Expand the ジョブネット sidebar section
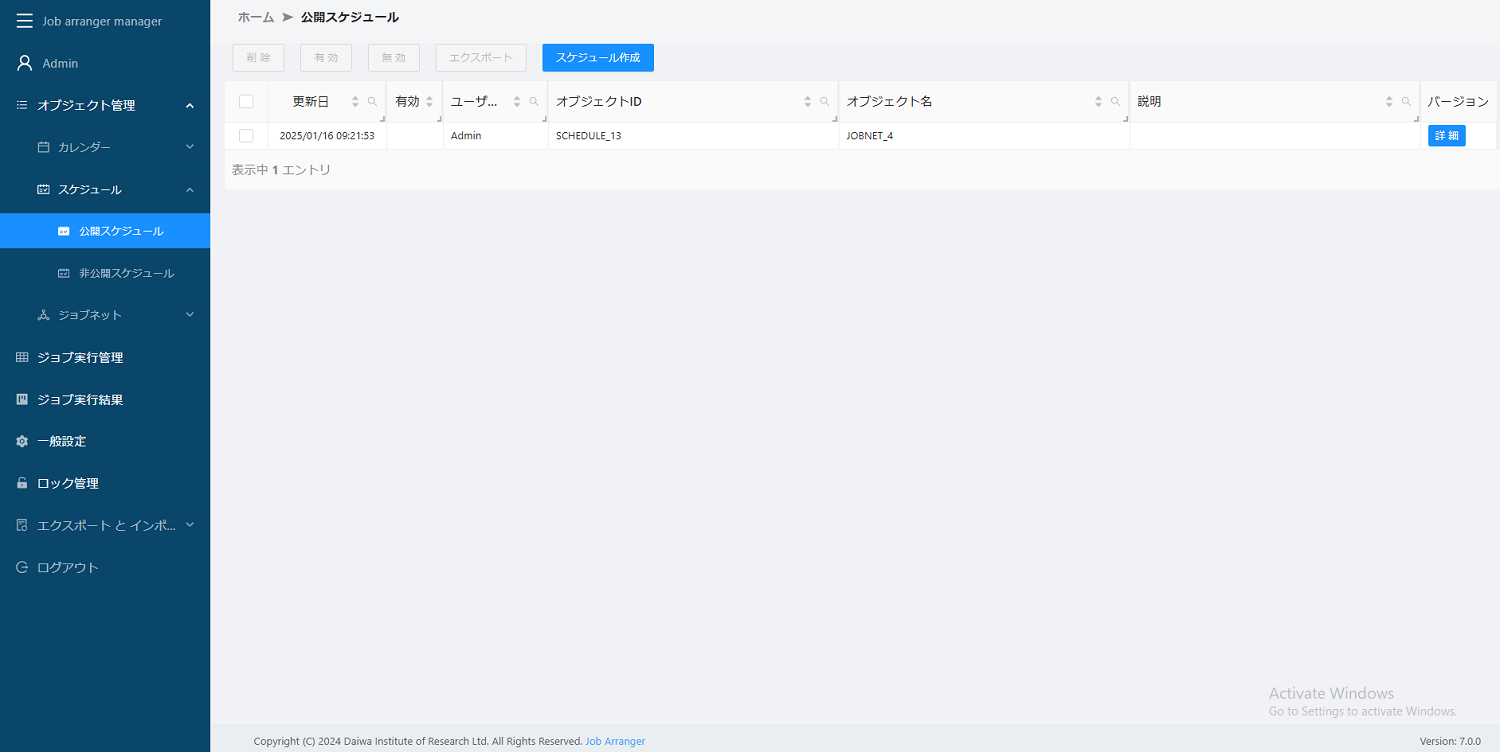This screenshot has height=752, width=1500. pyautogui.click(x=189, y=314)
